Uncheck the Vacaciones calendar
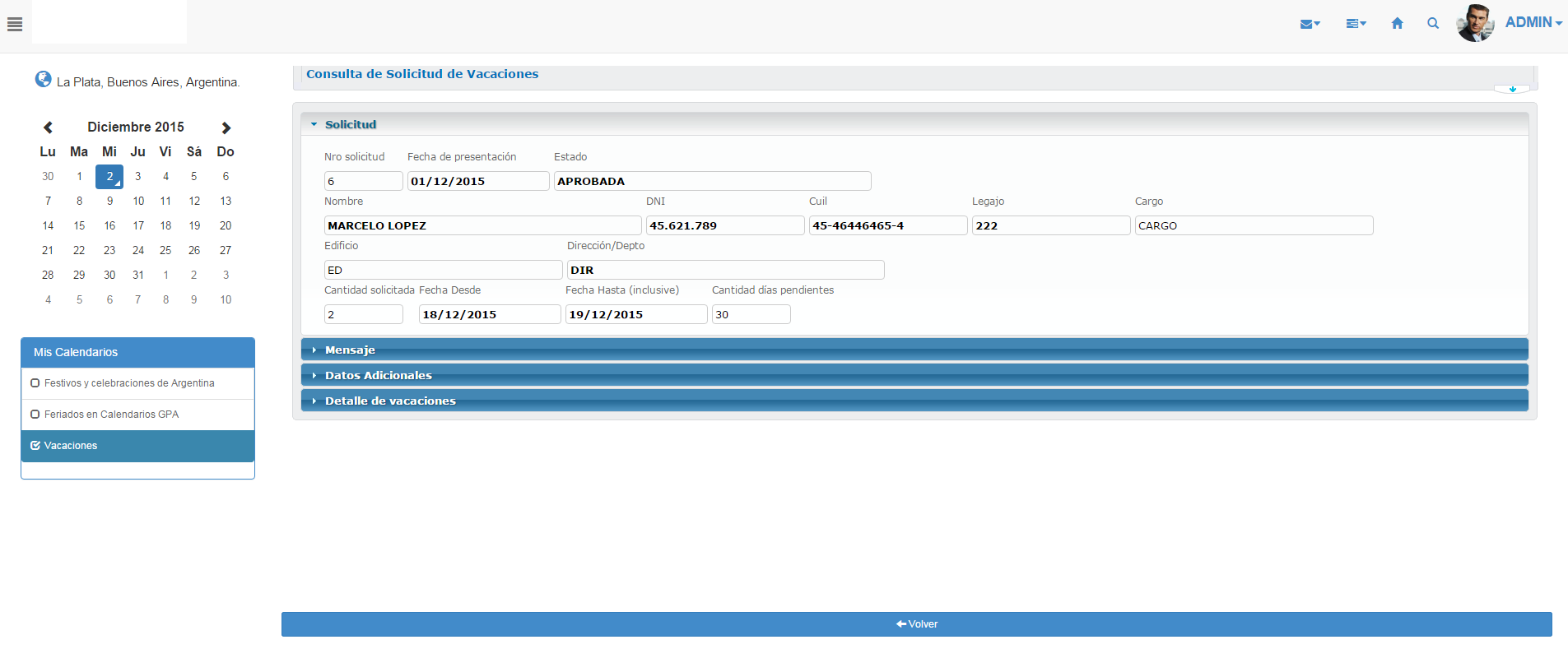The width and height of the screenshot is (1568, 672). coord(137,446)
